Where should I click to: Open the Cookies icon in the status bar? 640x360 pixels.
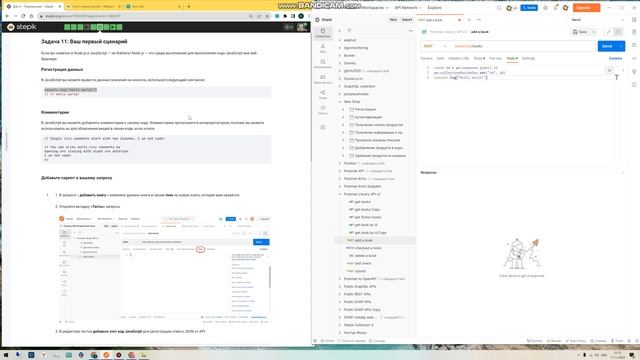pos(598,341)
